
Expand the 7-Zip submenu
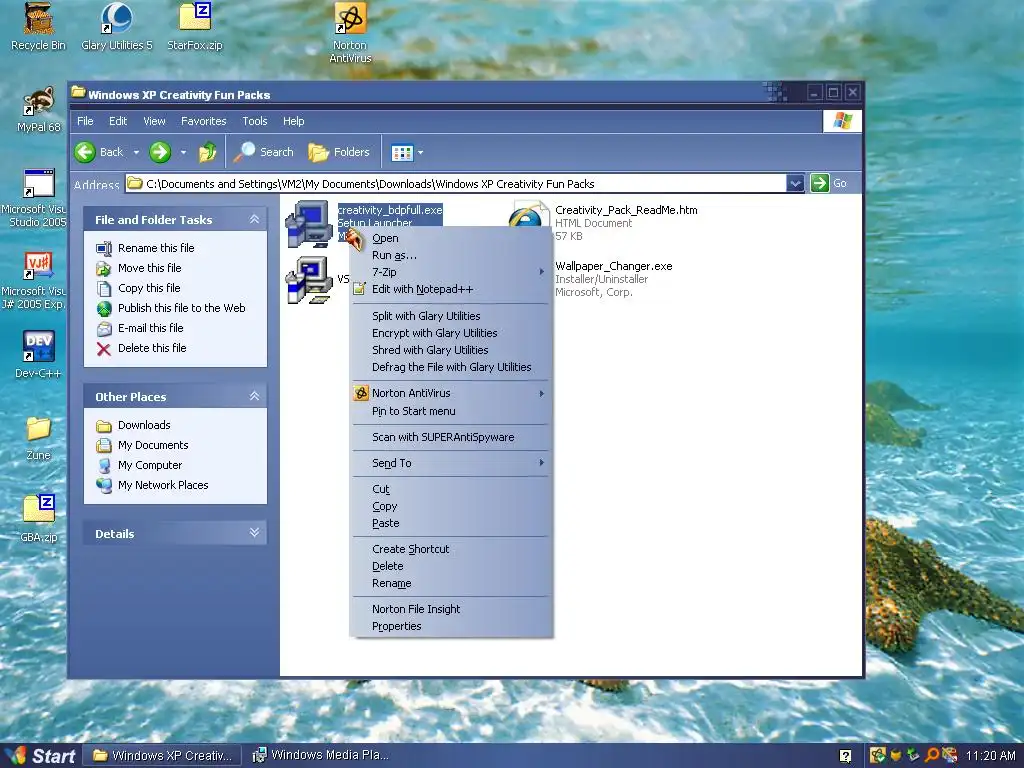coord(451,272)
